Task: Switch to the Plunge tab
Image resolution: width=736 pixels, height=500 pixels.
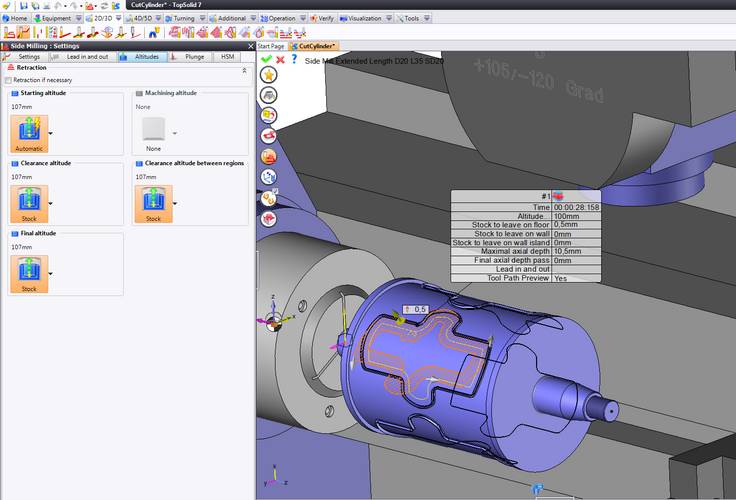Action: pyautogui.click(x=194, y=57)
